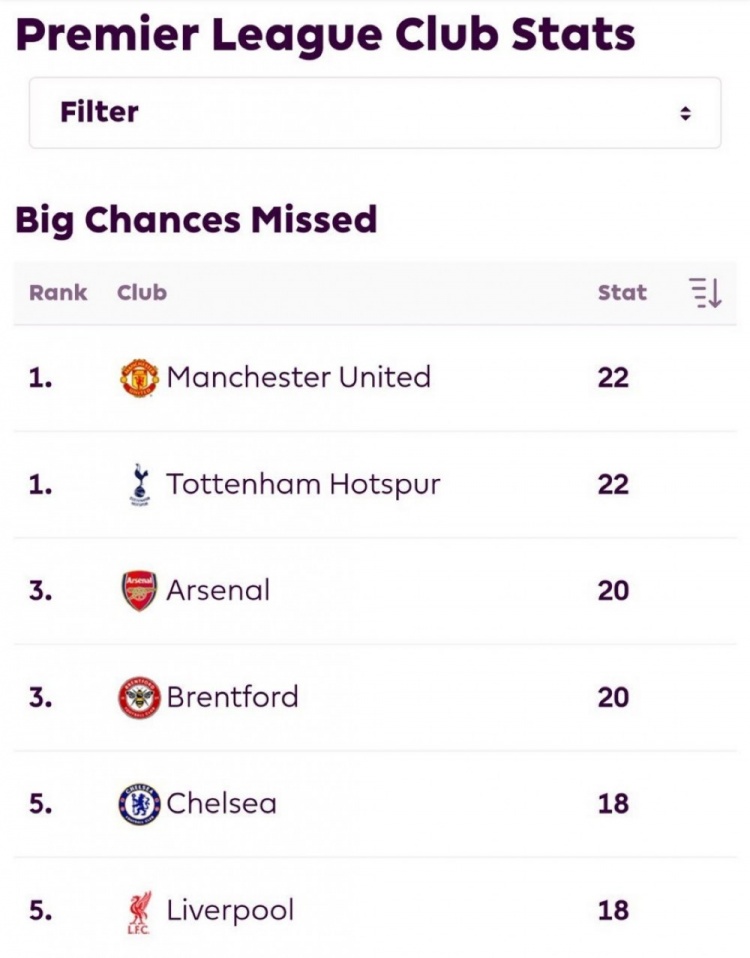This screenshot has width=750, height=958.
Task: Open the Manchester United club link
Action: click(x=299, y=377)
